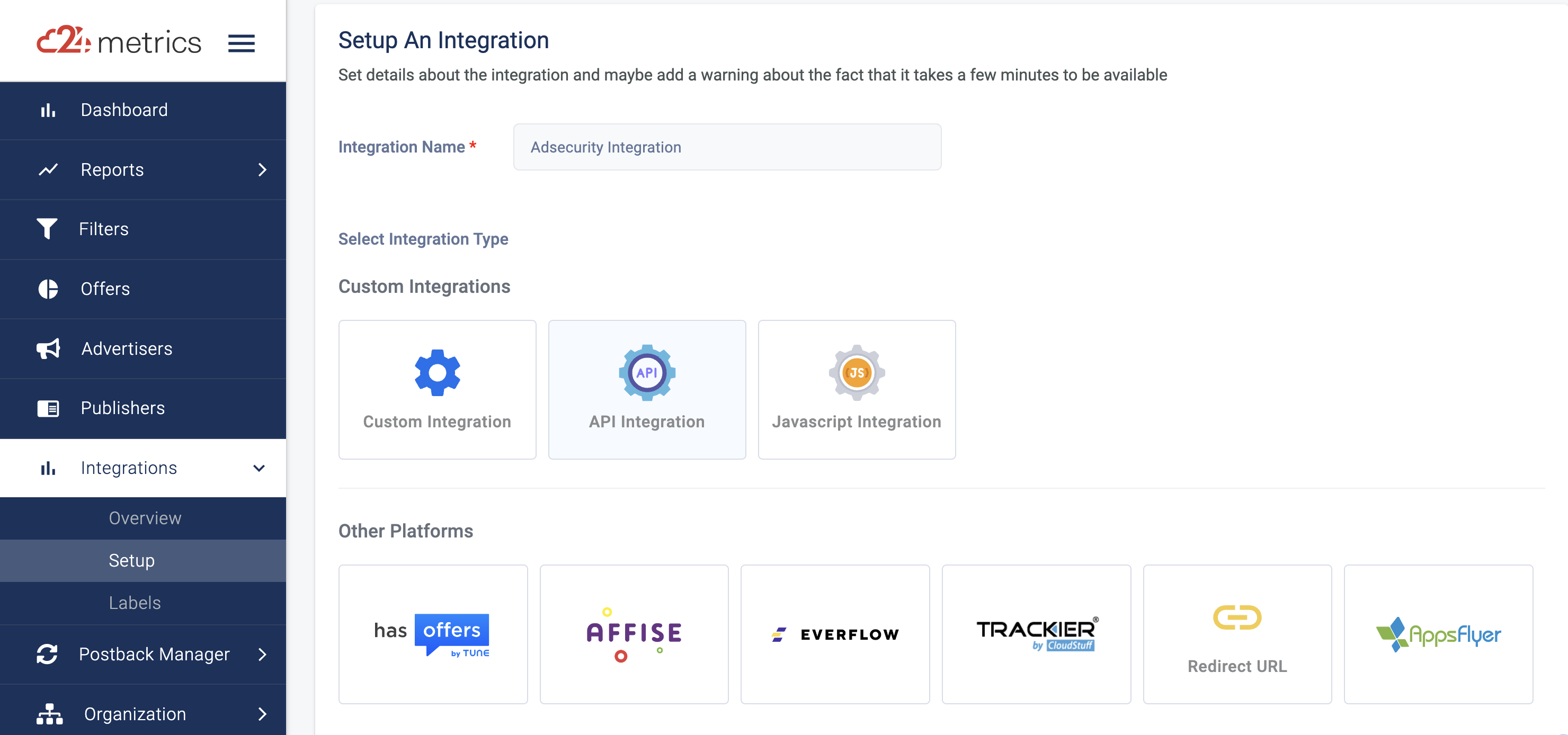Click the Integration Name text field
The width and height of the screenshot is (1568, 735).
click(727, 147)
